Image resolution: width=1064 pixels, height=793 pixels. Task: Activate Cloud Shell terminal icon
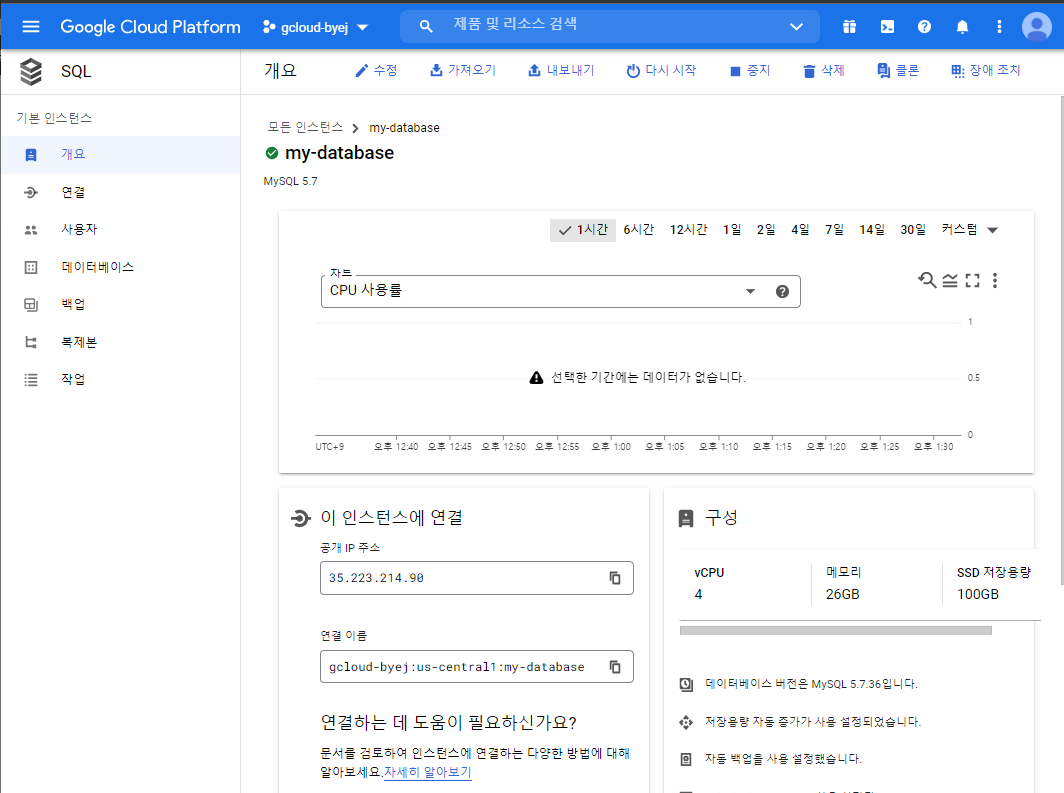point(887,26)
